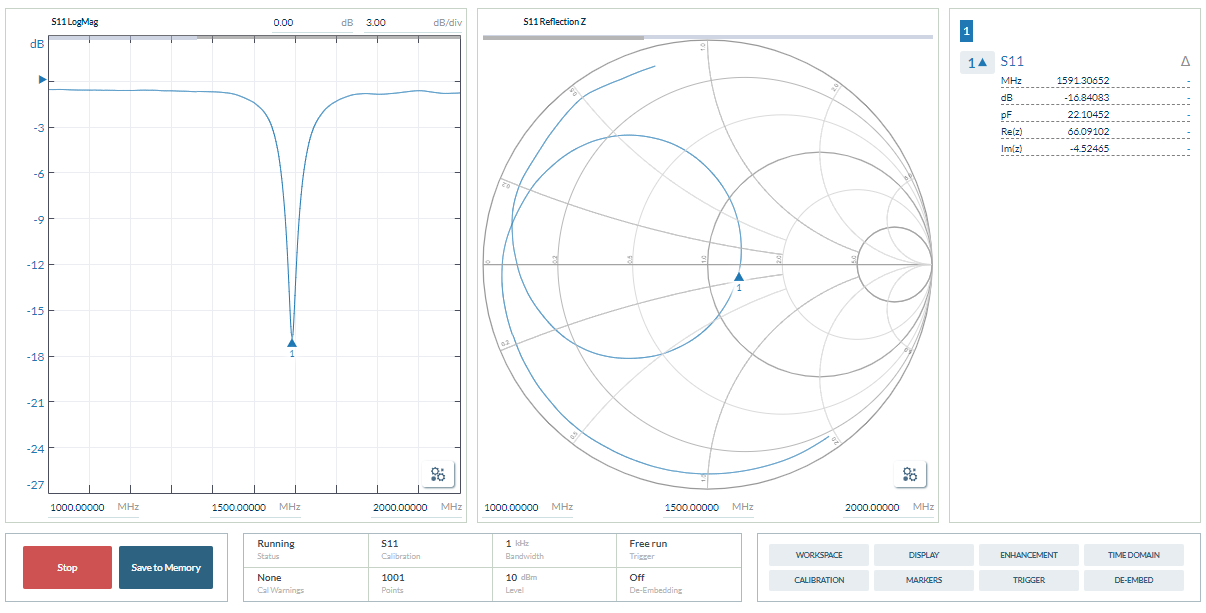The image size is (1206, 613).
Task: Open the CALIBRATION menu
Action: (819, 580)
